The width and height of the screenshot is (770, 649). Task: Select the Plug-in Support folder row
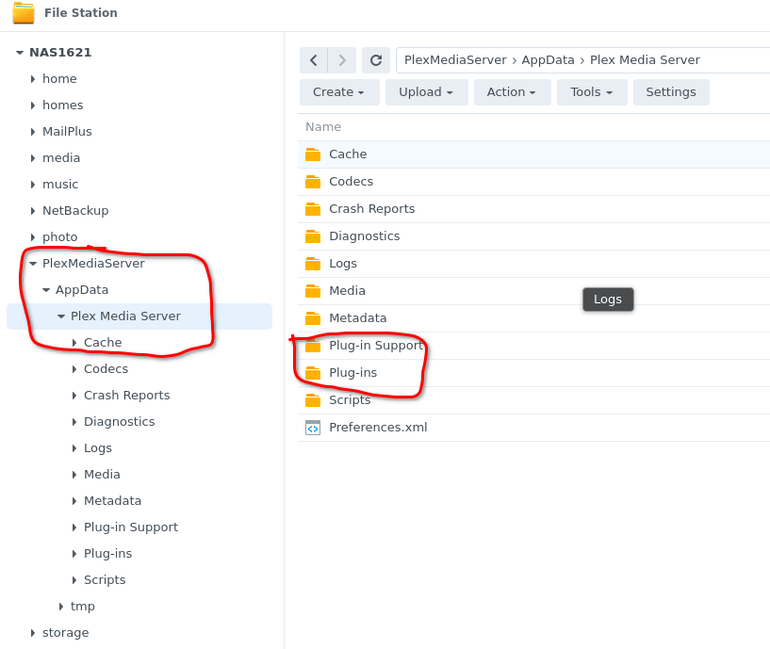tap(534, 346)
